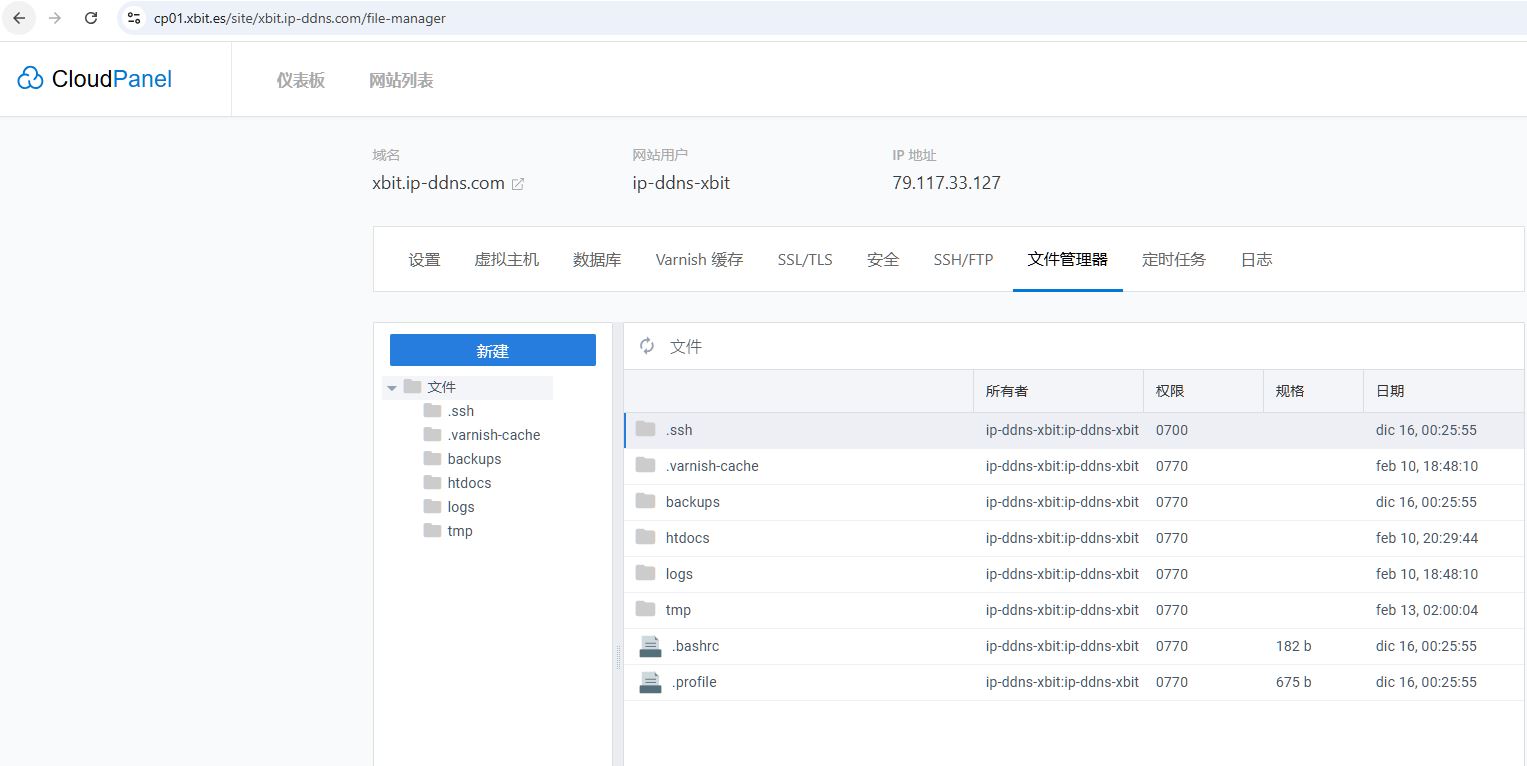The image size is (1527, 766).
Task: Switch to the SSL/TLS tab
Action: click(805, 259)
